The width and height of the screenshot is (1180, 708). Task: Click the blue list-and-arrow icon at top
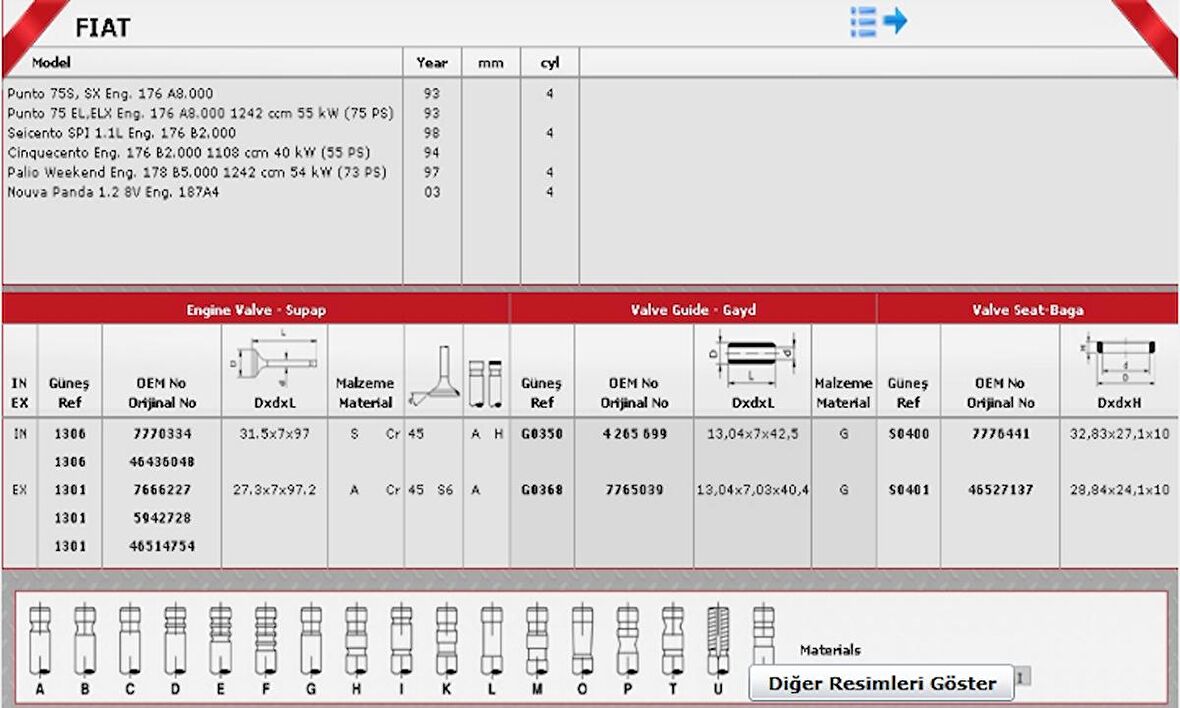(878, 21)
